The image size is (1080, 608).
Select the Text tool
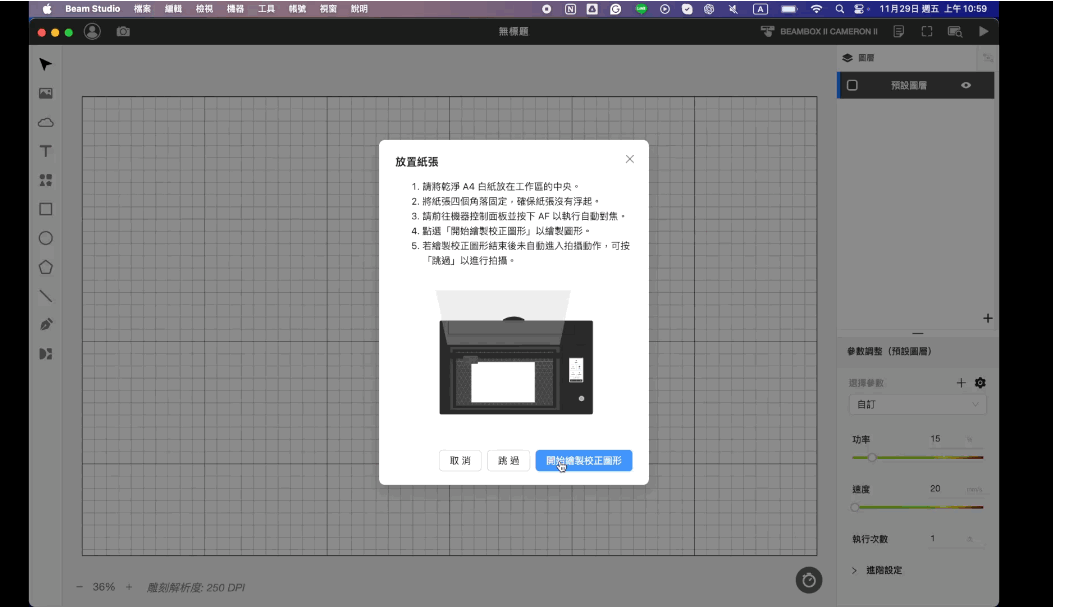(x=45, y=151)
